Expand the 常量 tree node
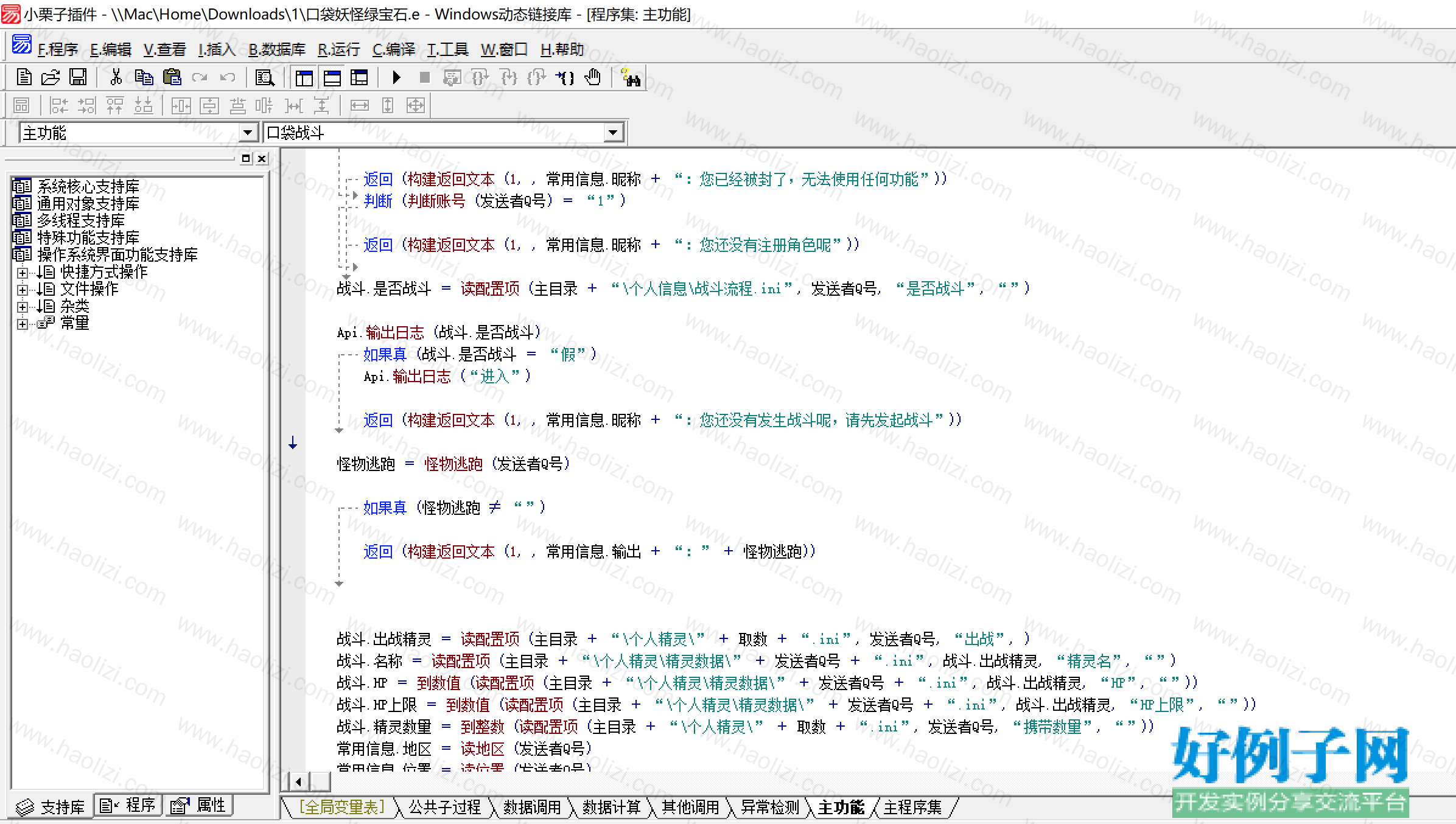Viewport: 1456px width, 824px height. [x=23, y=324]
